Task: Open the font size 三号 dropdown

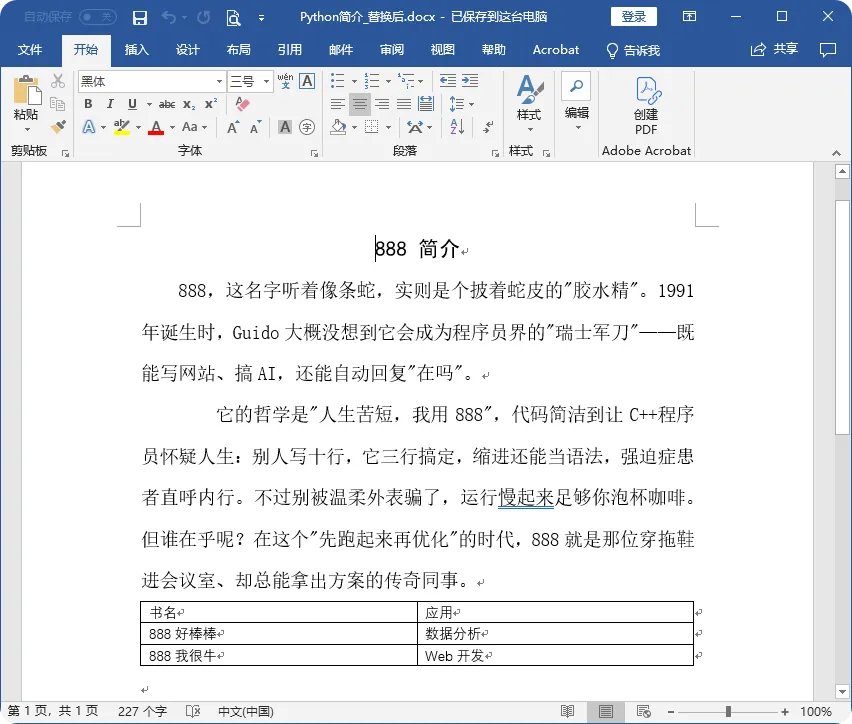Action: pyautogui.click(x=266, y=82)
